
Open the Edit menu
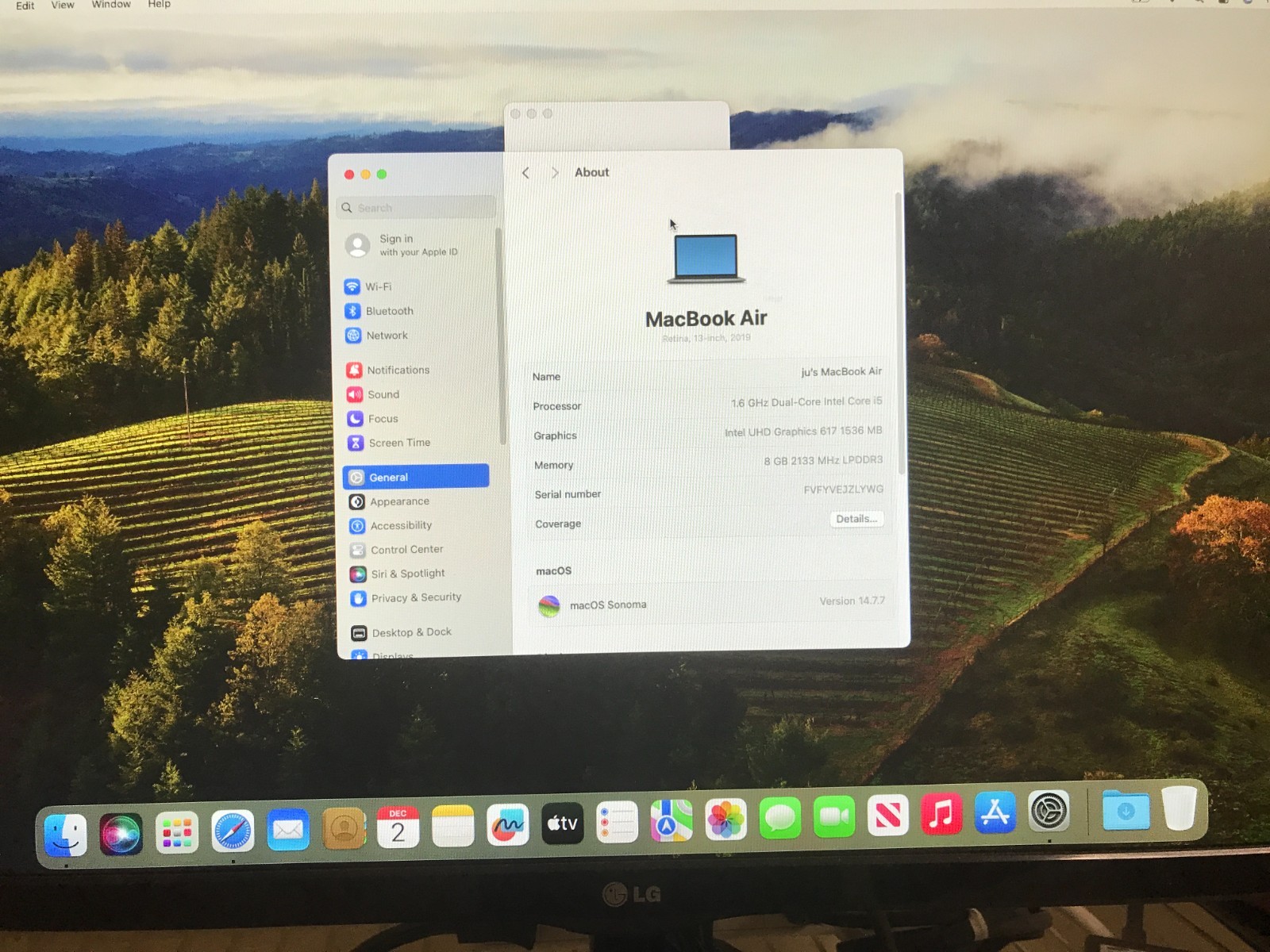[x=25, y=6]
